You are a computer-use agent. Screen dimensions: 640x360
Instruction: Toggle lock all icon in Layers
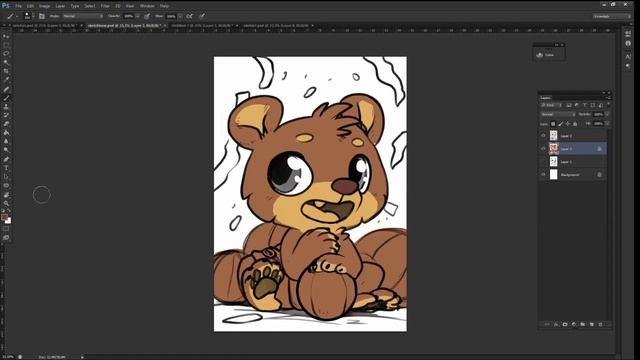pyautogui.click(x=575, y=124)
